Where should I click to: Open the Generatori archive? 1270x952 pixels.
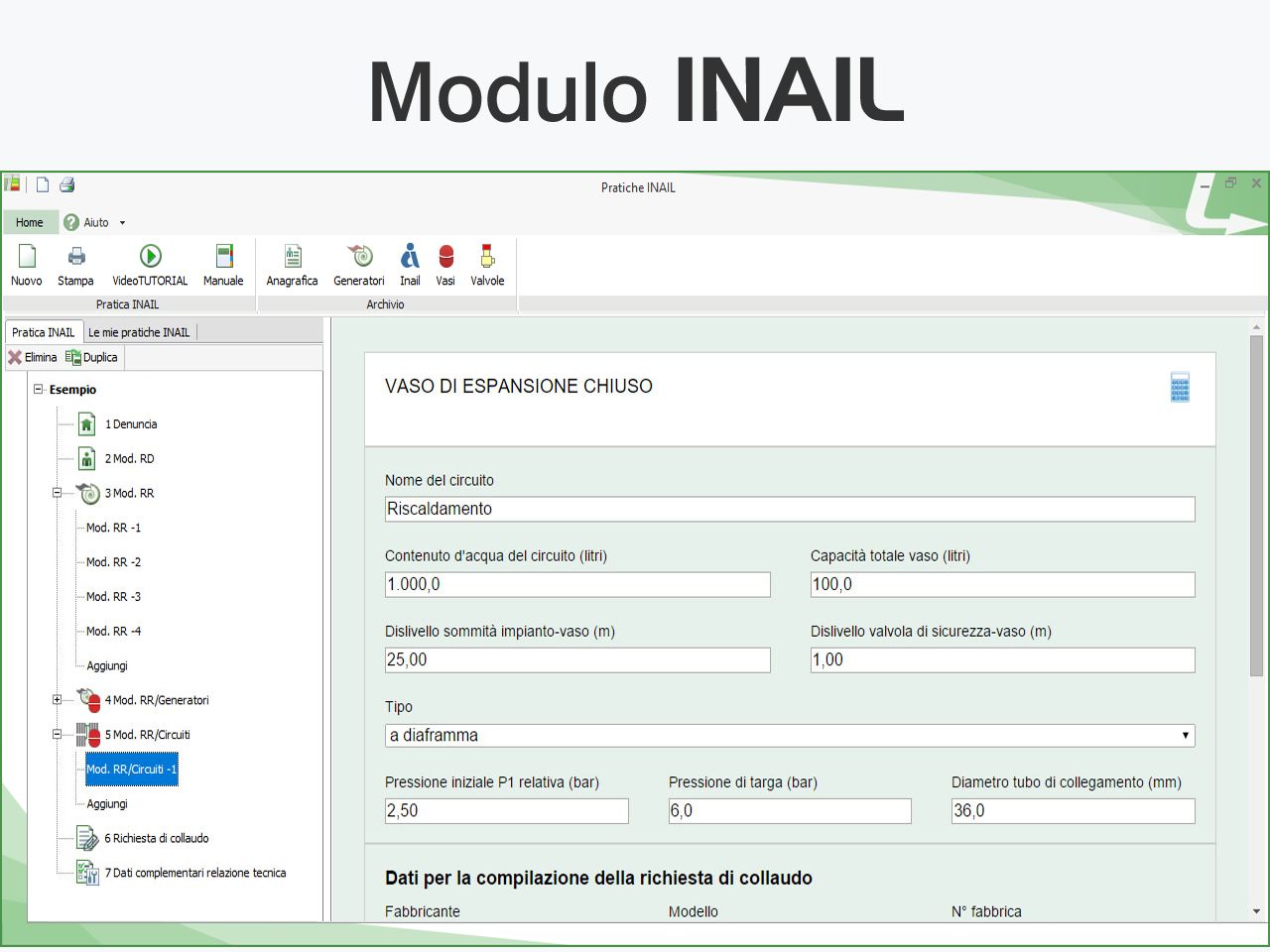tap(358, 265)
